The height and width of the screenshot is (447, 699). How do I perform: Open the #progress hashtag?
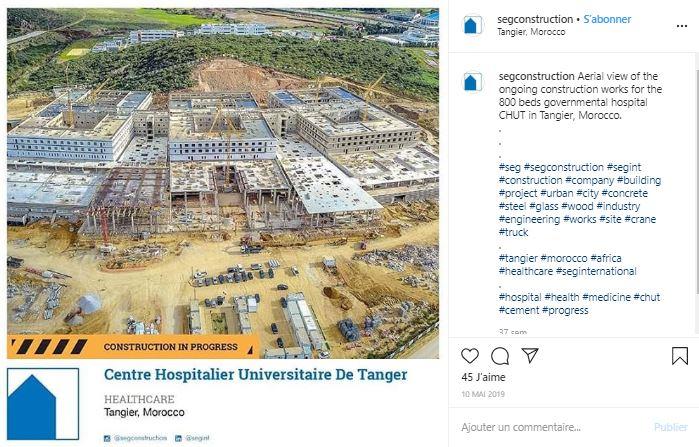(565, 310)
